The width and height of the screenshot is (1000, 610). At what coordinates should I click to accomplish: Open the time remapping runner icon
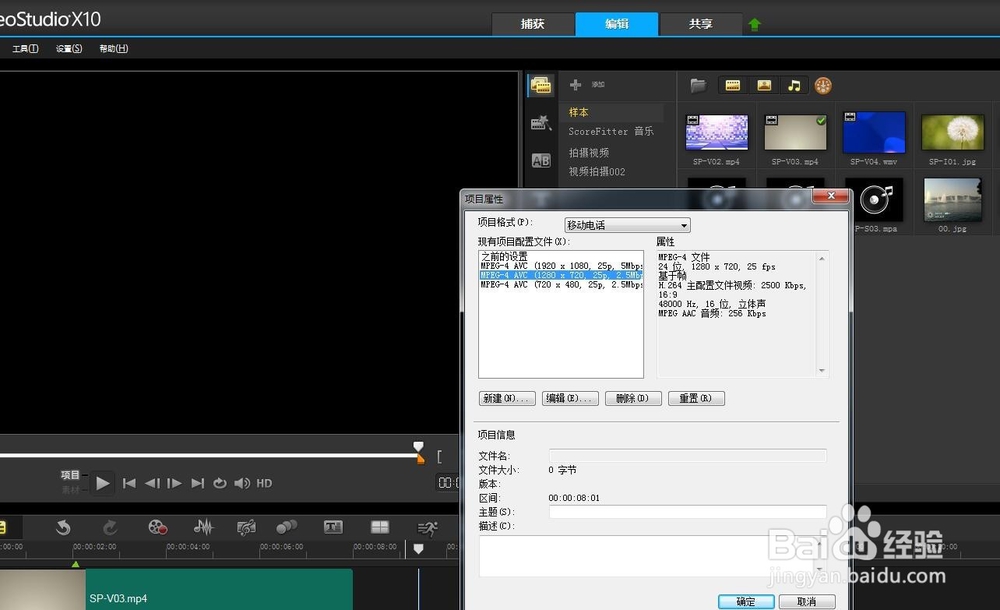pyautogui.click(x=427, y=528)
